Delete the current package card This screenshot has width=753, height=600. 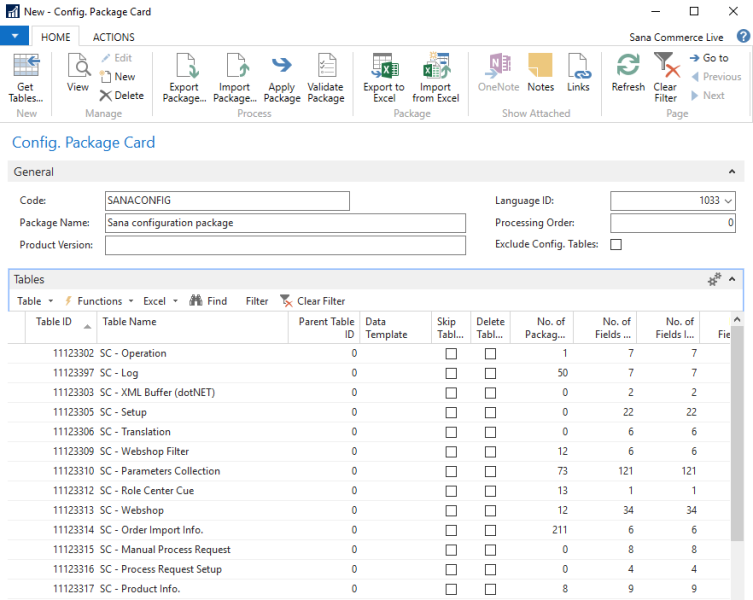(x=122, y=96)
